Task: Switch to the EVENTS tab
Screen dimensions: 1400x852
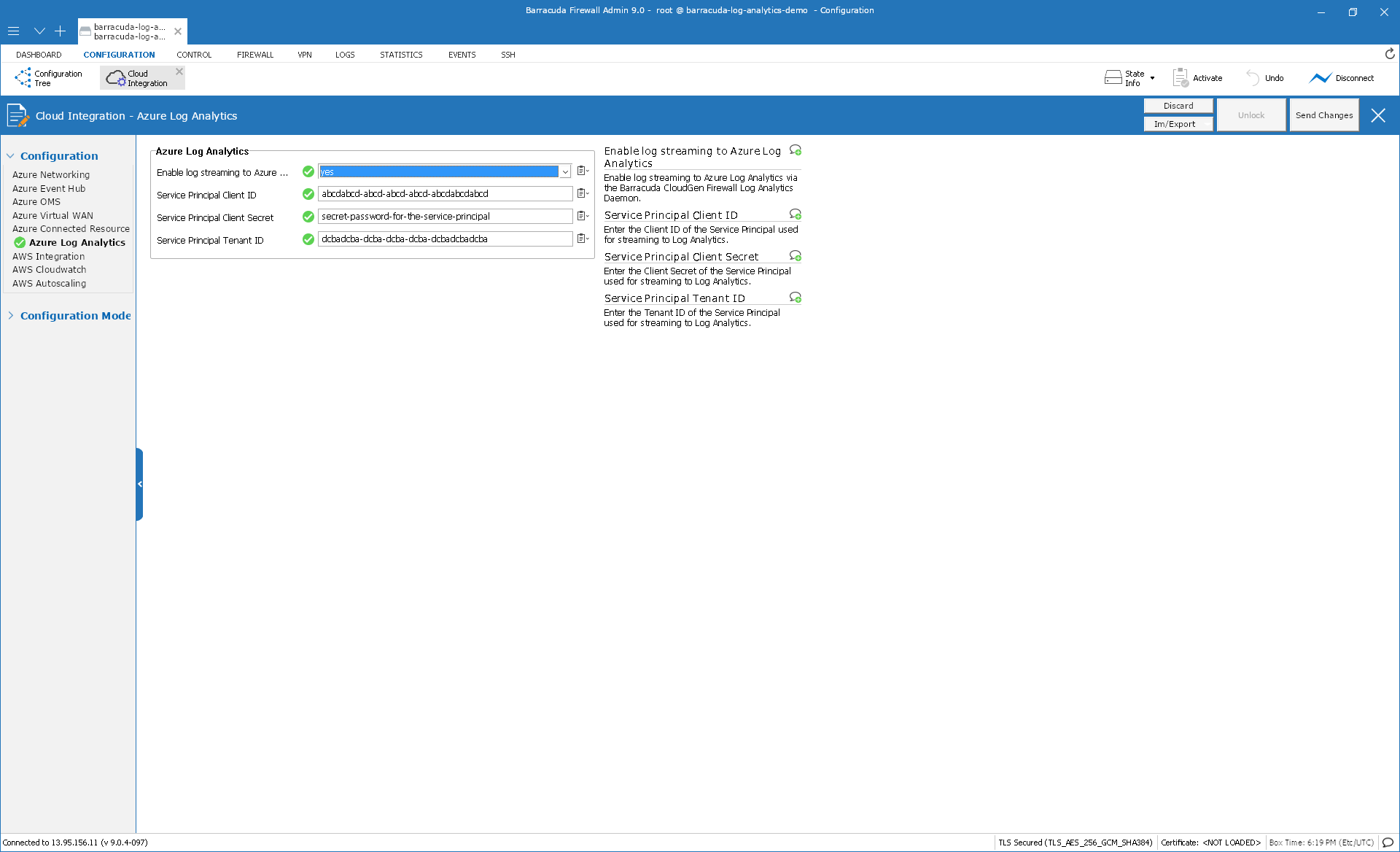Action: tap(462, 55)
